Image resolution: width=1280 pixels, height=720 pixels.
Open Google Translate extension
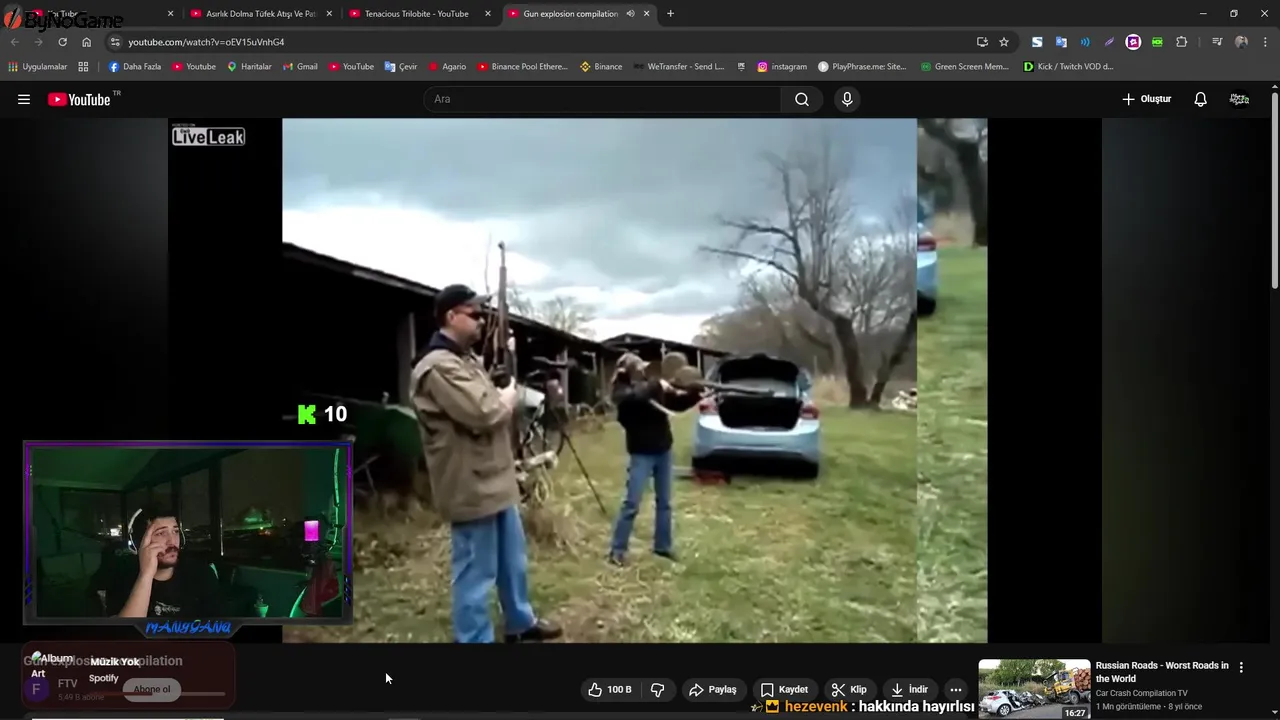tap(1061, 42)
